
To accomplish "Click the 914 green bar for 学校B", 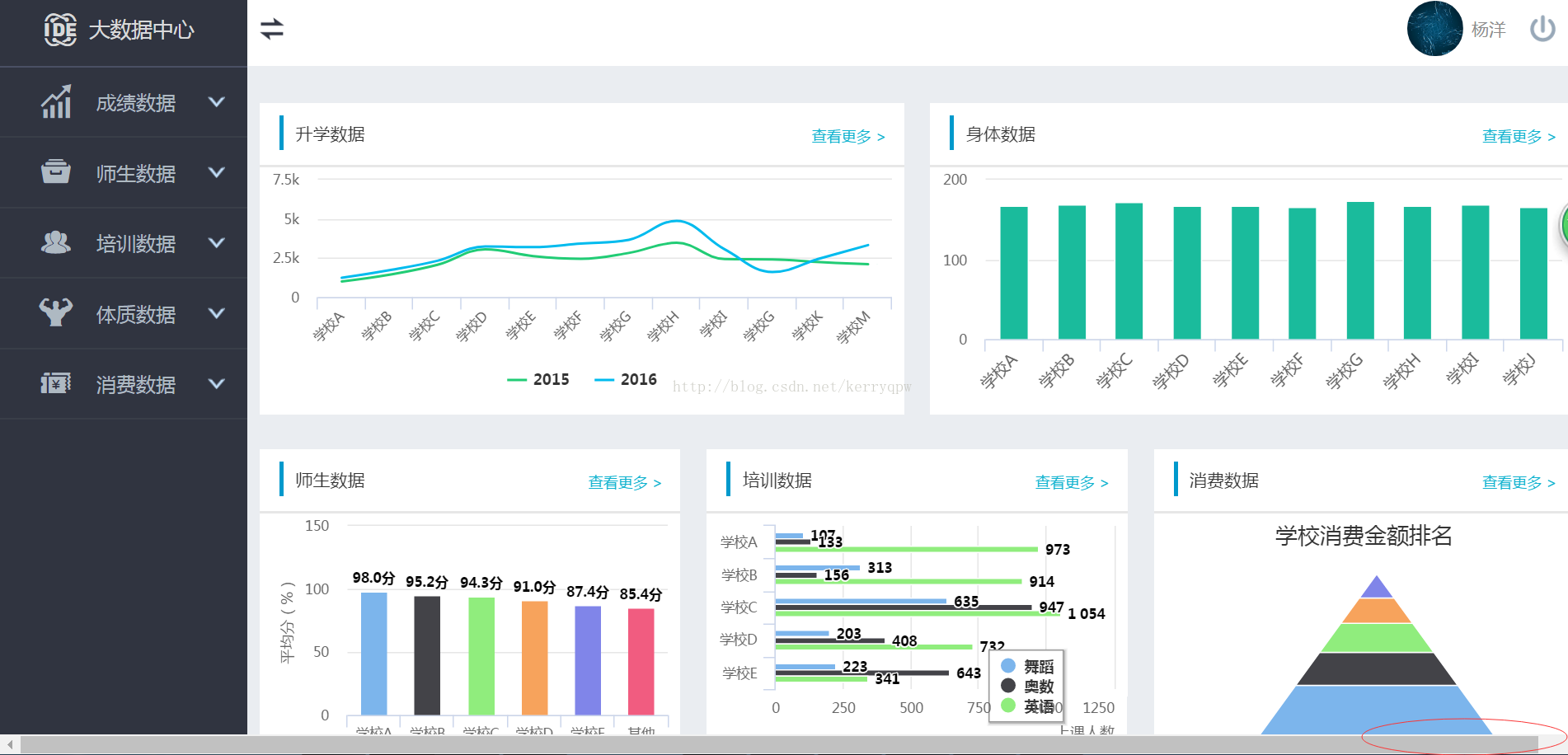I will (x=899, y=581).
